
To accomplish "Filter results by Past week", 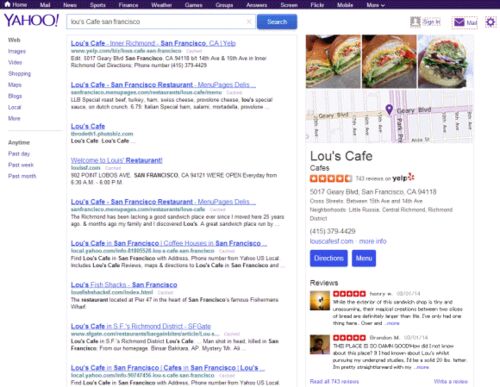I will click(x=21, y=165).
